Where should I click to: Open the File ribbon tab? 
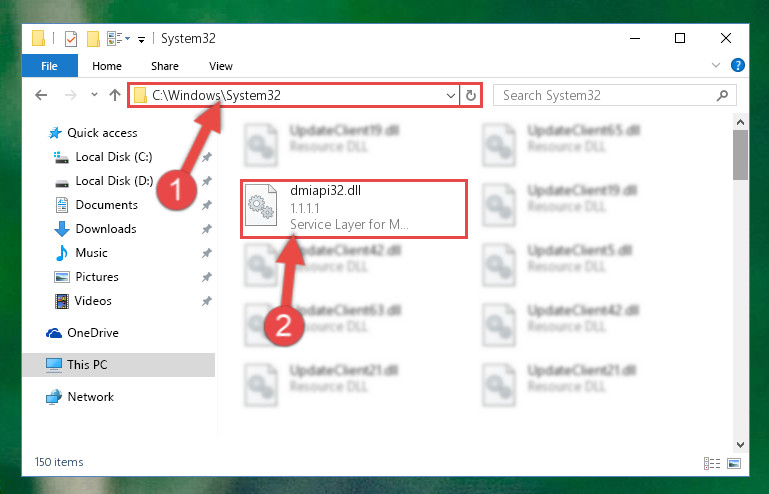coord(50,66)
